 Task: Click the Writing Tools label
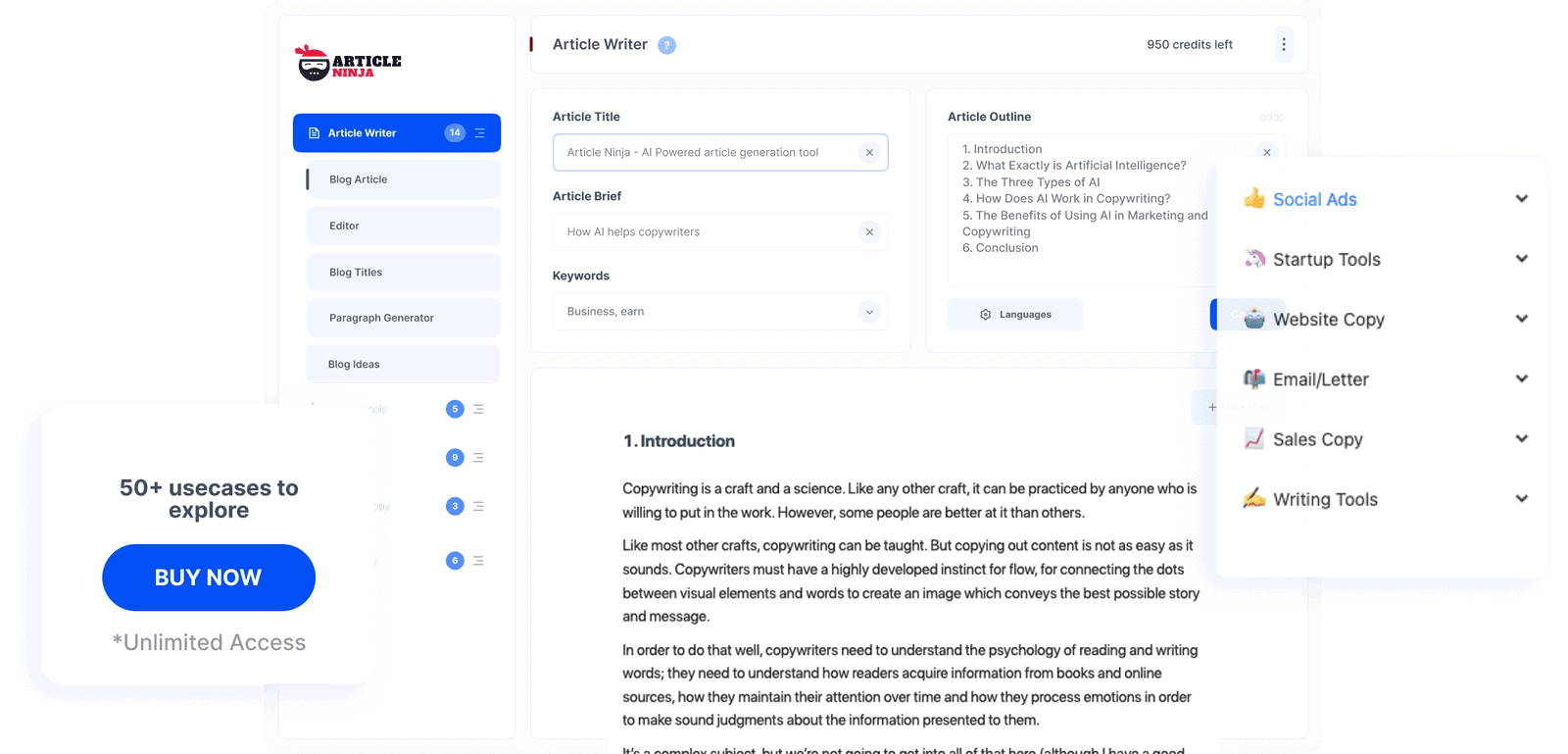pyautogui.click(x=1326, y=499)
